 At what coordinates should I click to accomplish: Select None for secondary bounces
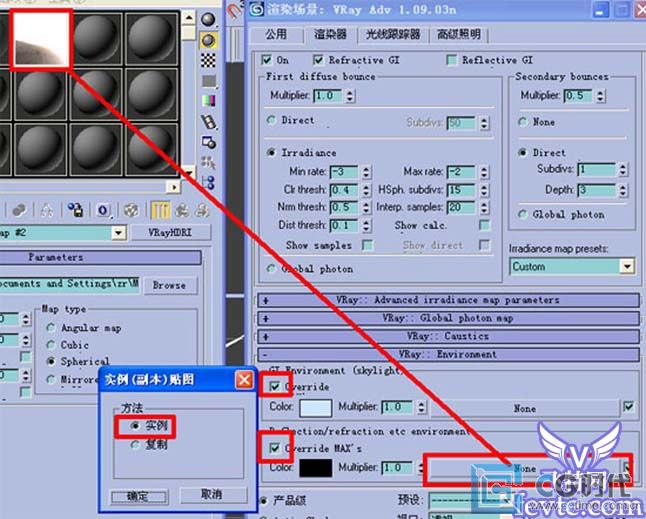click(523, 122)
